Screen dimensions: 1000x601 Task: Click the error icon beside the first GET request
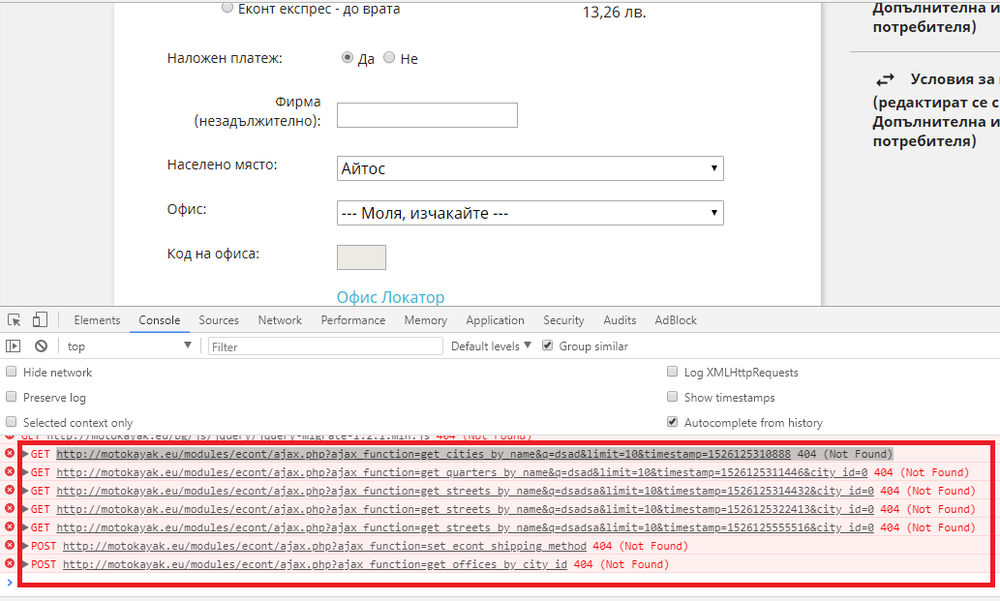[9, 453]
